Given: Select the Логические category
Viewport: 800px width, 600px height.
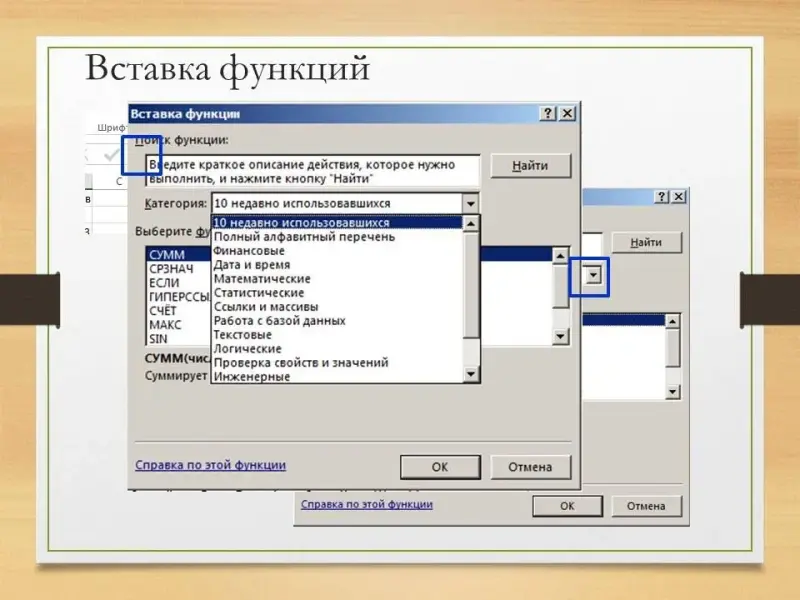Looking at the screenshot, I should pos(245,349).
